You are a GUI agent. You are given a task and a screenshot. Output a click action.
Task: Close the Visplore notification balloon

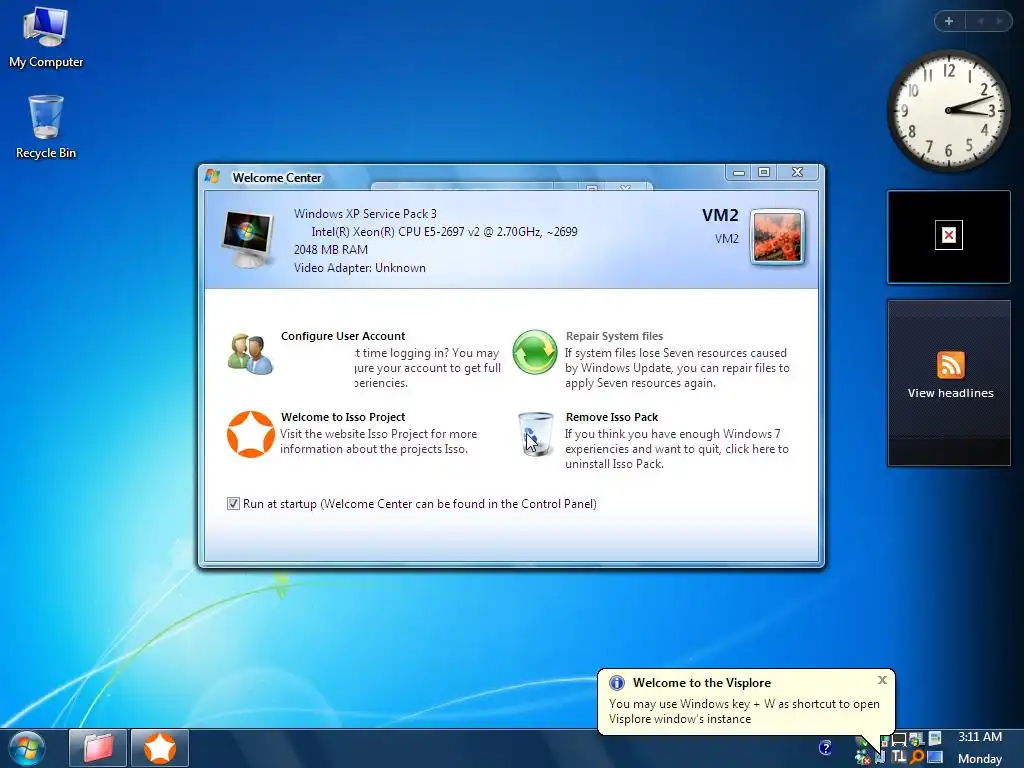pyautogui.click(x=882, y=680)
